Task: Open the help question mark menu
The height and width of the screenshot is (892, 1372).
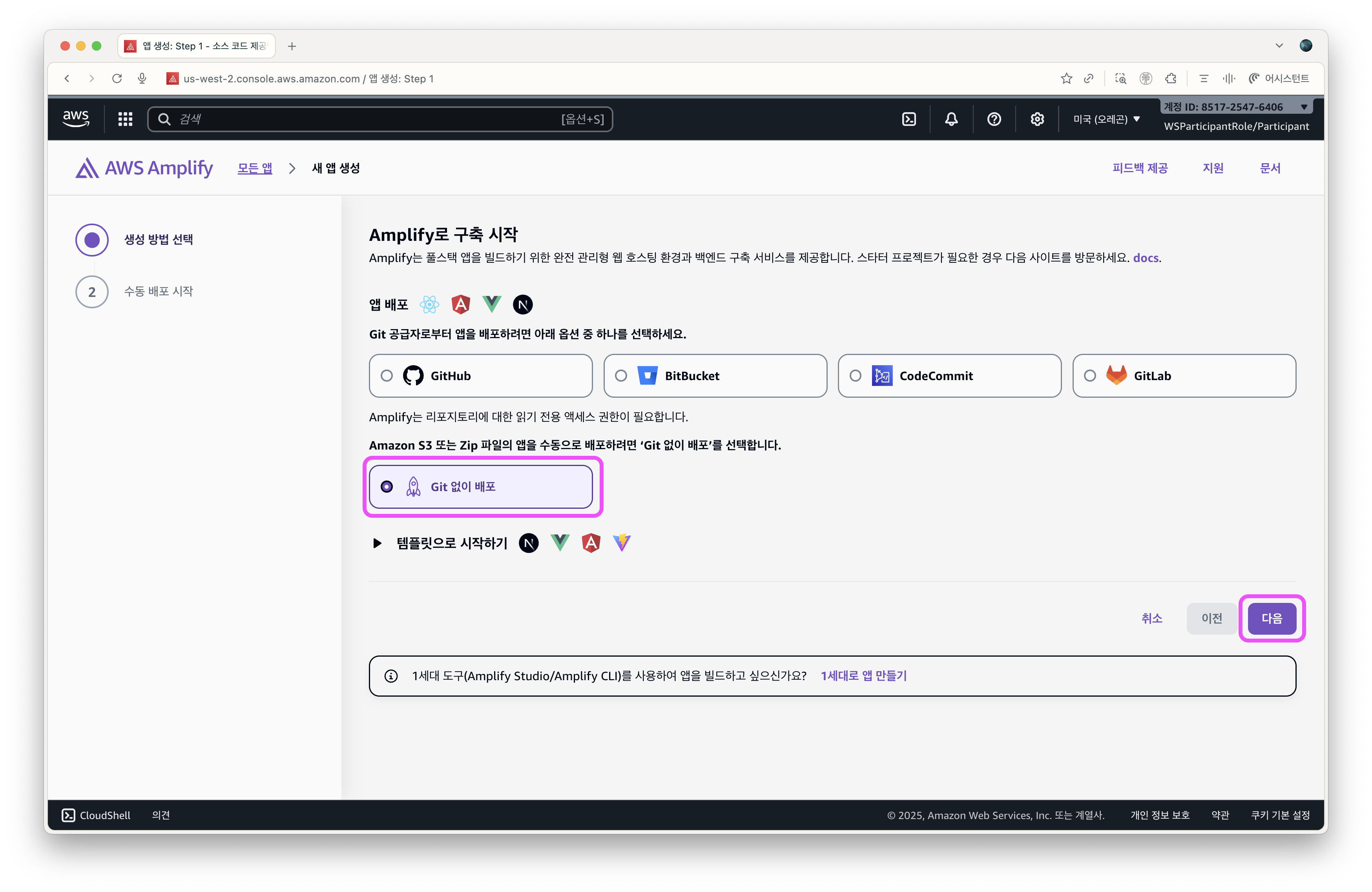Action: coord(994,119)
